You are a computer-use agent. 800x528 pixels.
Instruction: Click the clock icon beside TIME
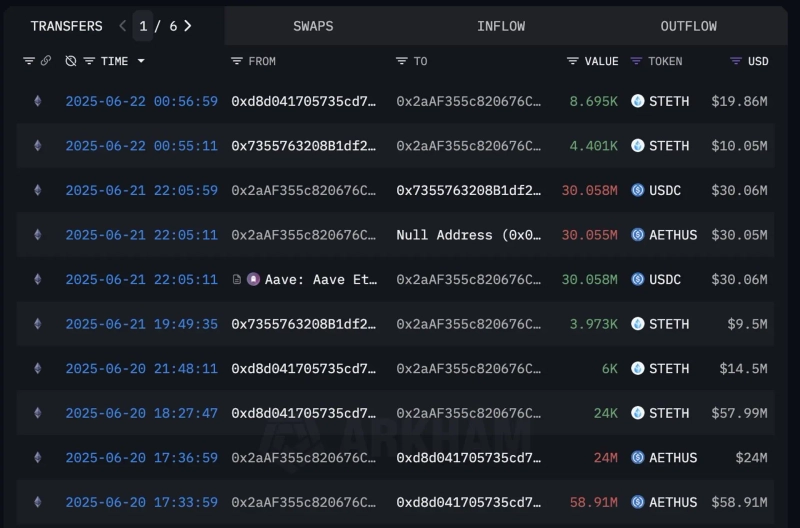71,61
